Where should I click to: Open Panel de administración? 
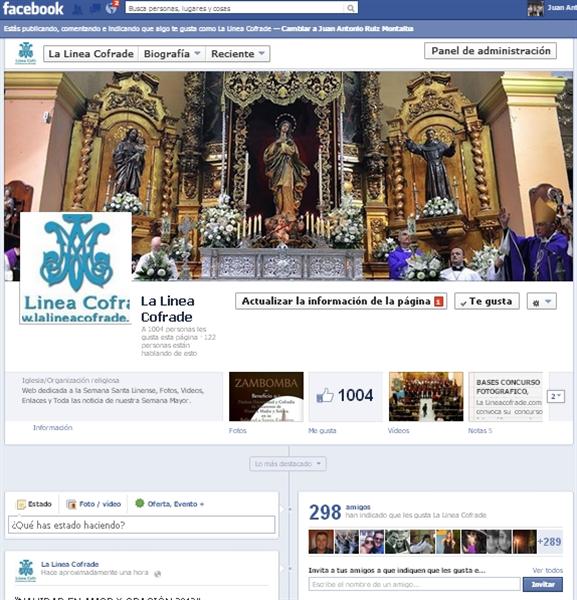[x=491, y=51]
